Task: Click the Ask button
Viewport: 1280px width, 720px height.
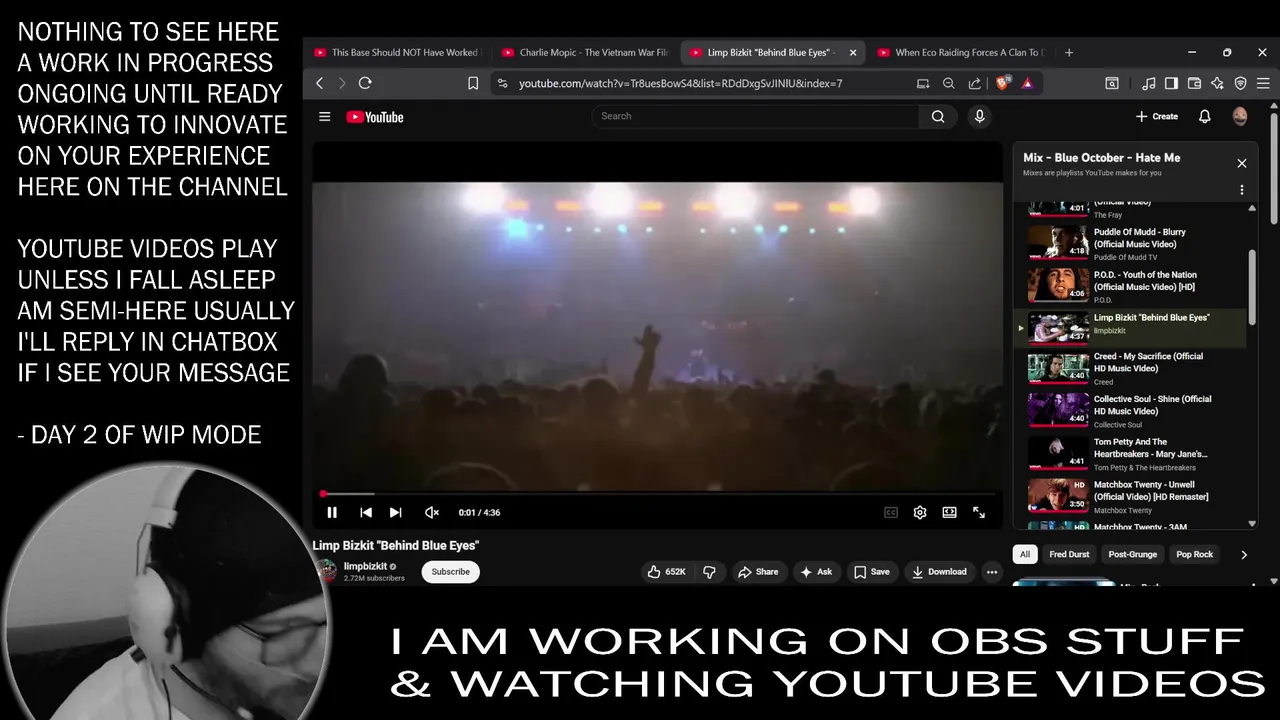Action: point(816,572)
